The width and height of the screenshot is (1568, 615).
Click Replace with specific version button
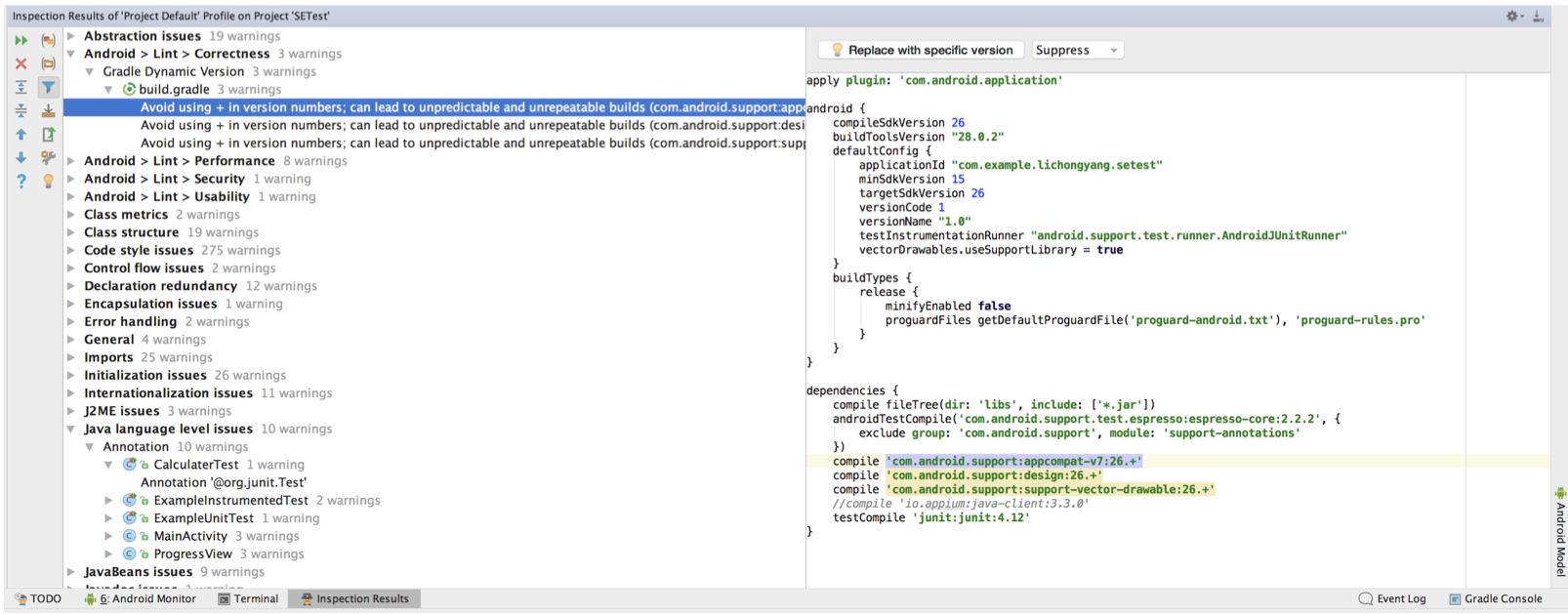[922, 50]
